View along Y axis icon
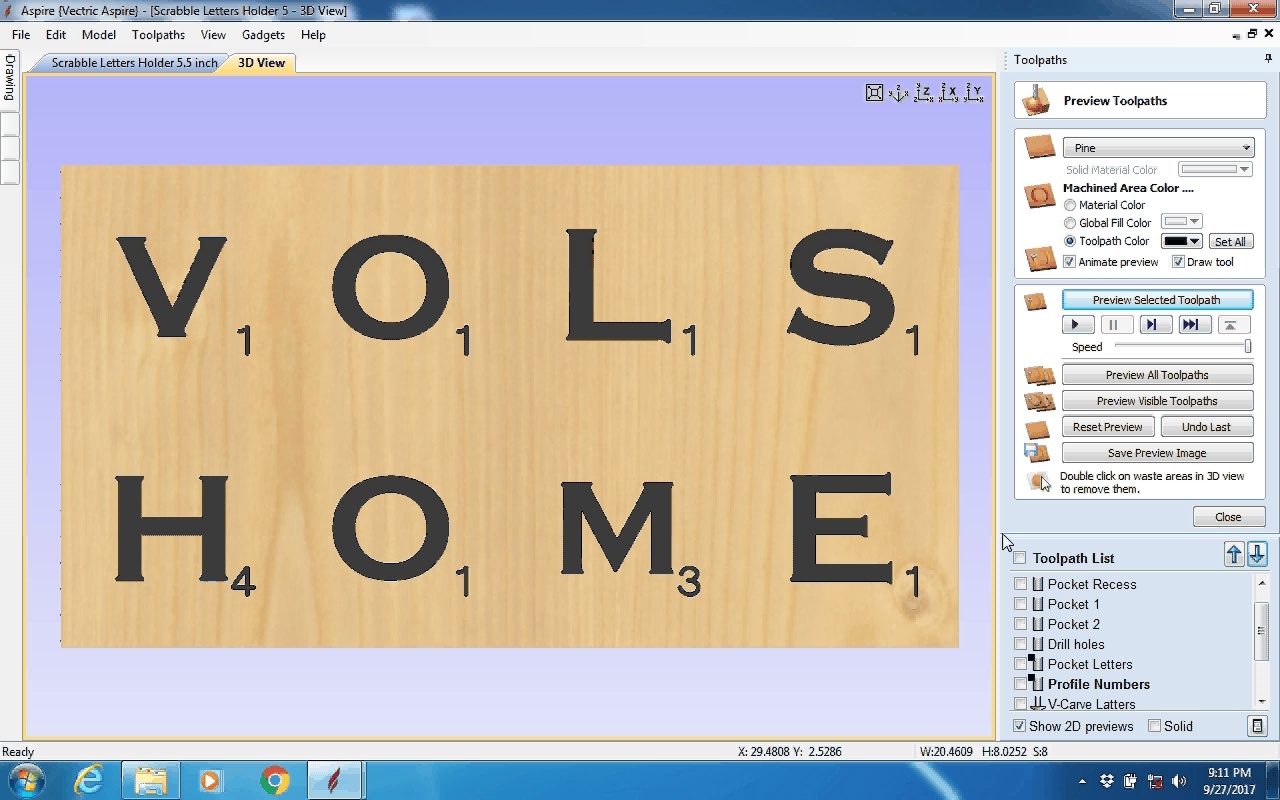1280x800 pixels. coord(973,93)
